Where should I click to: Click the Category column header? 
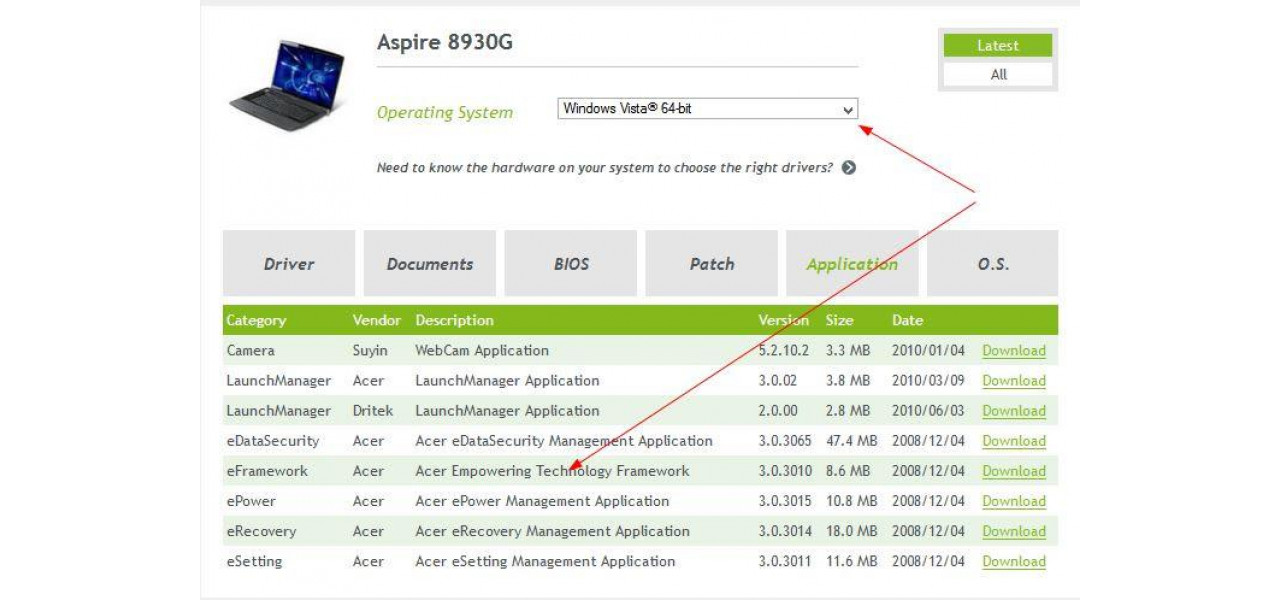point(256,321)
